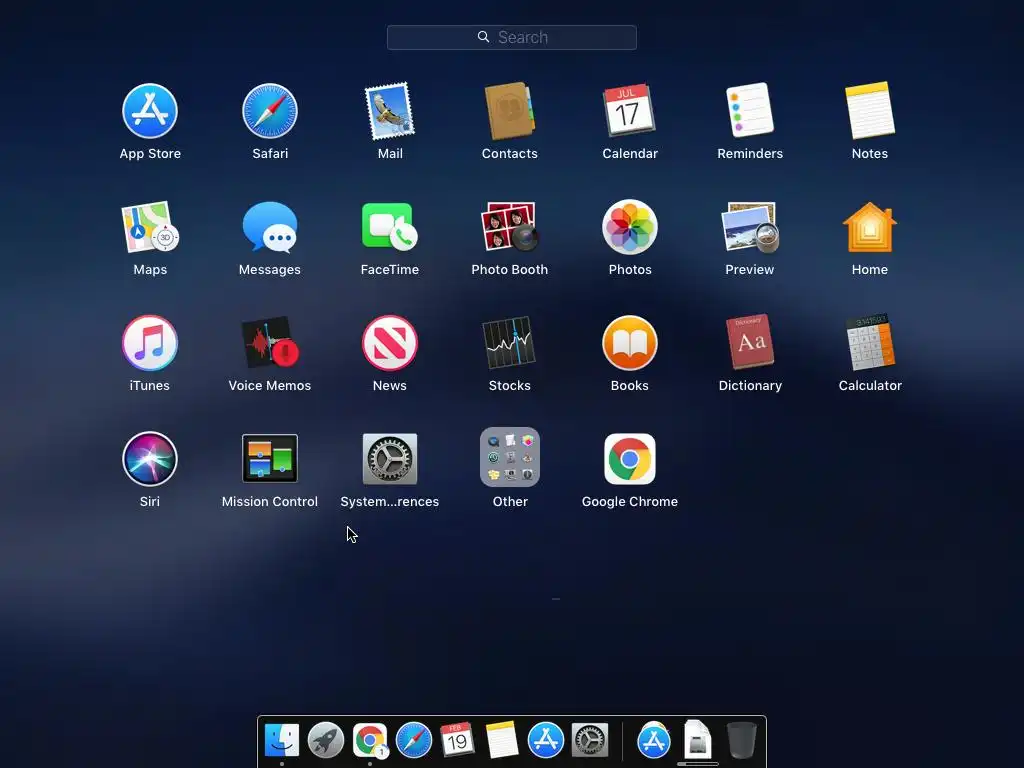Open the Preview app
Viewport: 1024px width, 768px height.
(750, 227)
